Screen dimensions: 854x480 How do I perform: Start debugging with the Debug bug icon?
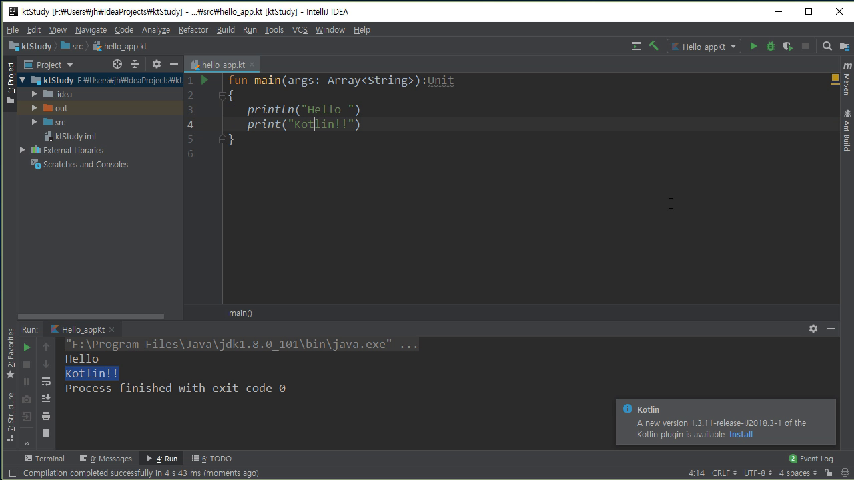click(x=771, y=46)
